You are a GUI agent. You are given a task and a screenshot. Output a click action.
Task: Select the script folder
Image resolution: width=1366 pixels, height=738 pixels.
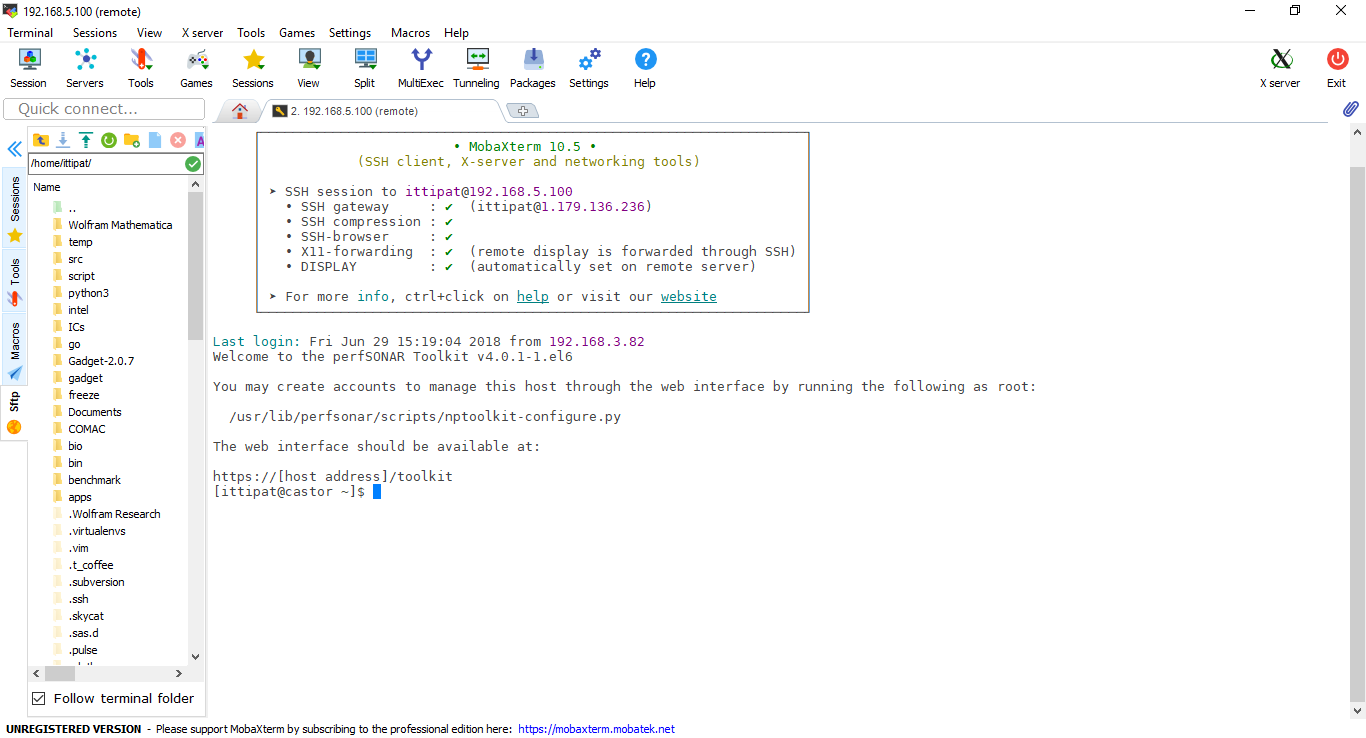pos(81,276)
